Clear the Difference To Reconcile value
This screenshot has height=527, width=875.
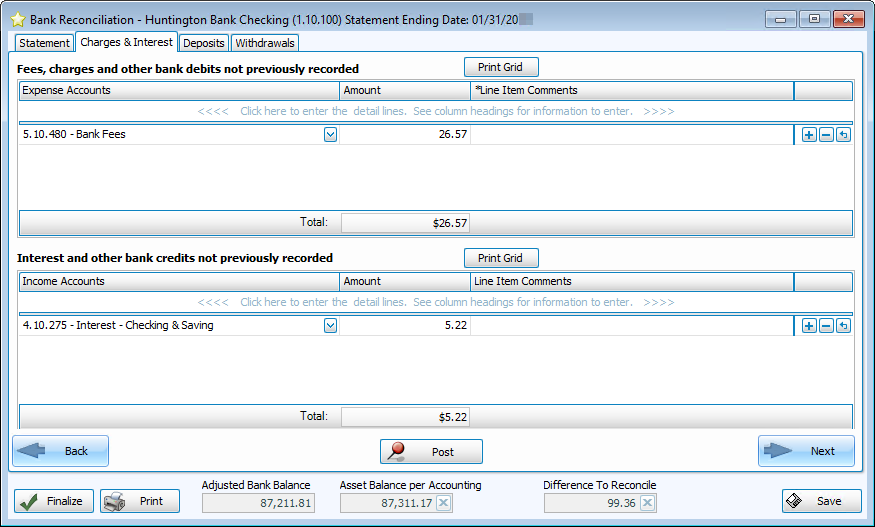point(647,502)
